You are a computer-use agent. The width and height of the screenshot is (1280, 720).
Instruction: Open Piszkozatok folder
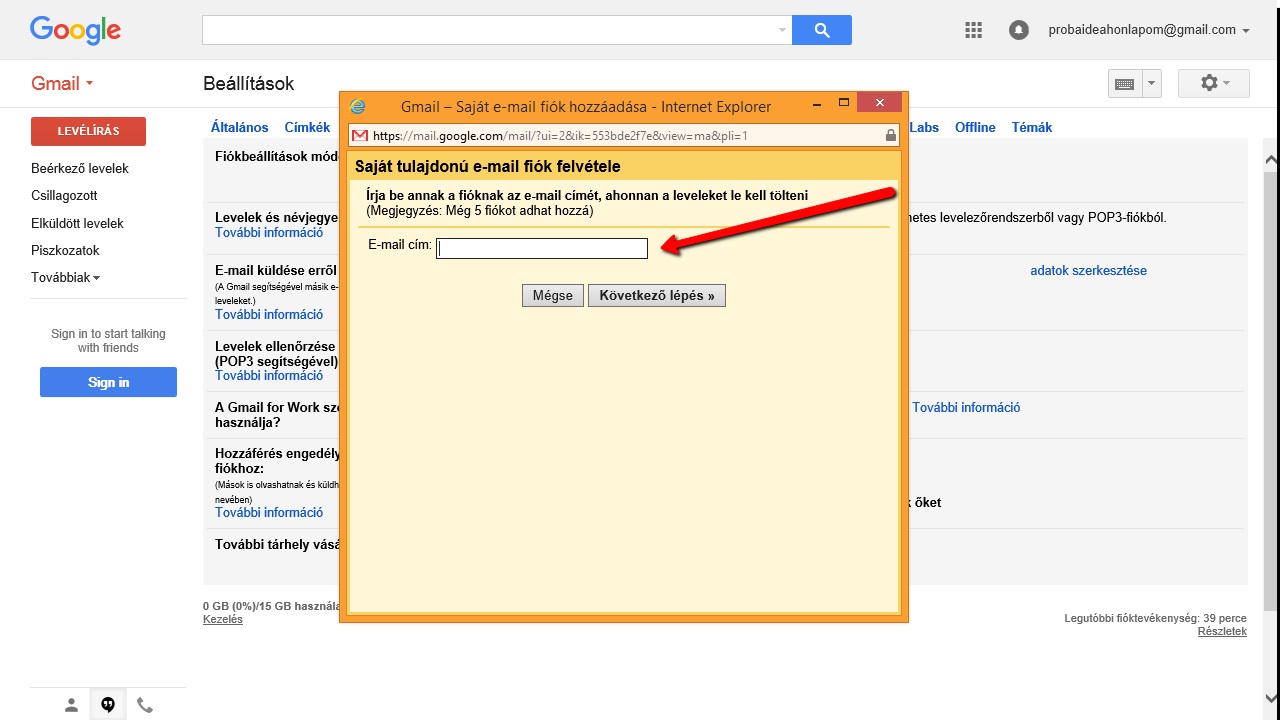click(65, 250)
